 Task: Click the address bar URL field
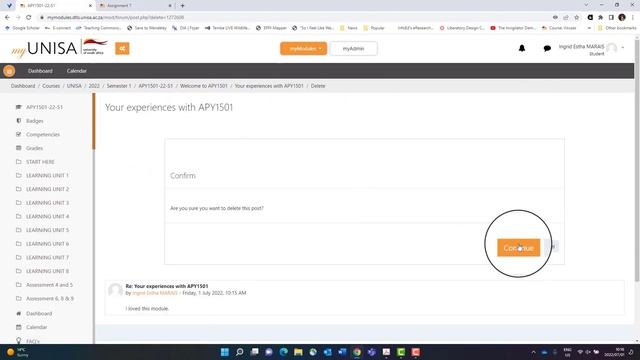coord(294,18)
